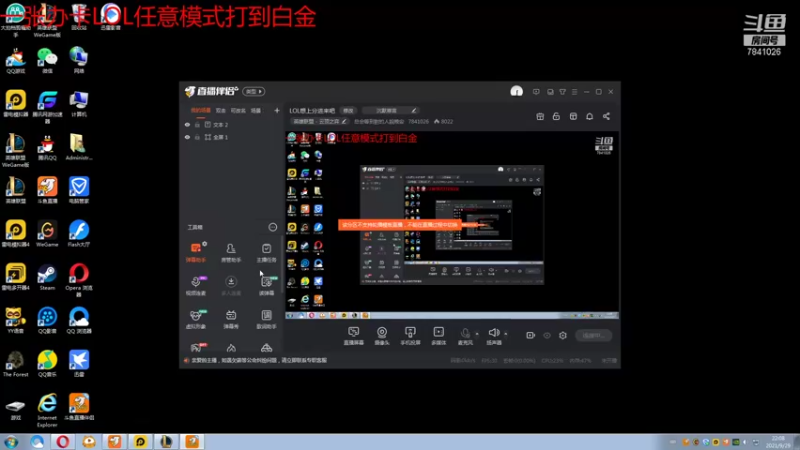Click the start-streaming button at bottom right

point(593,335)
